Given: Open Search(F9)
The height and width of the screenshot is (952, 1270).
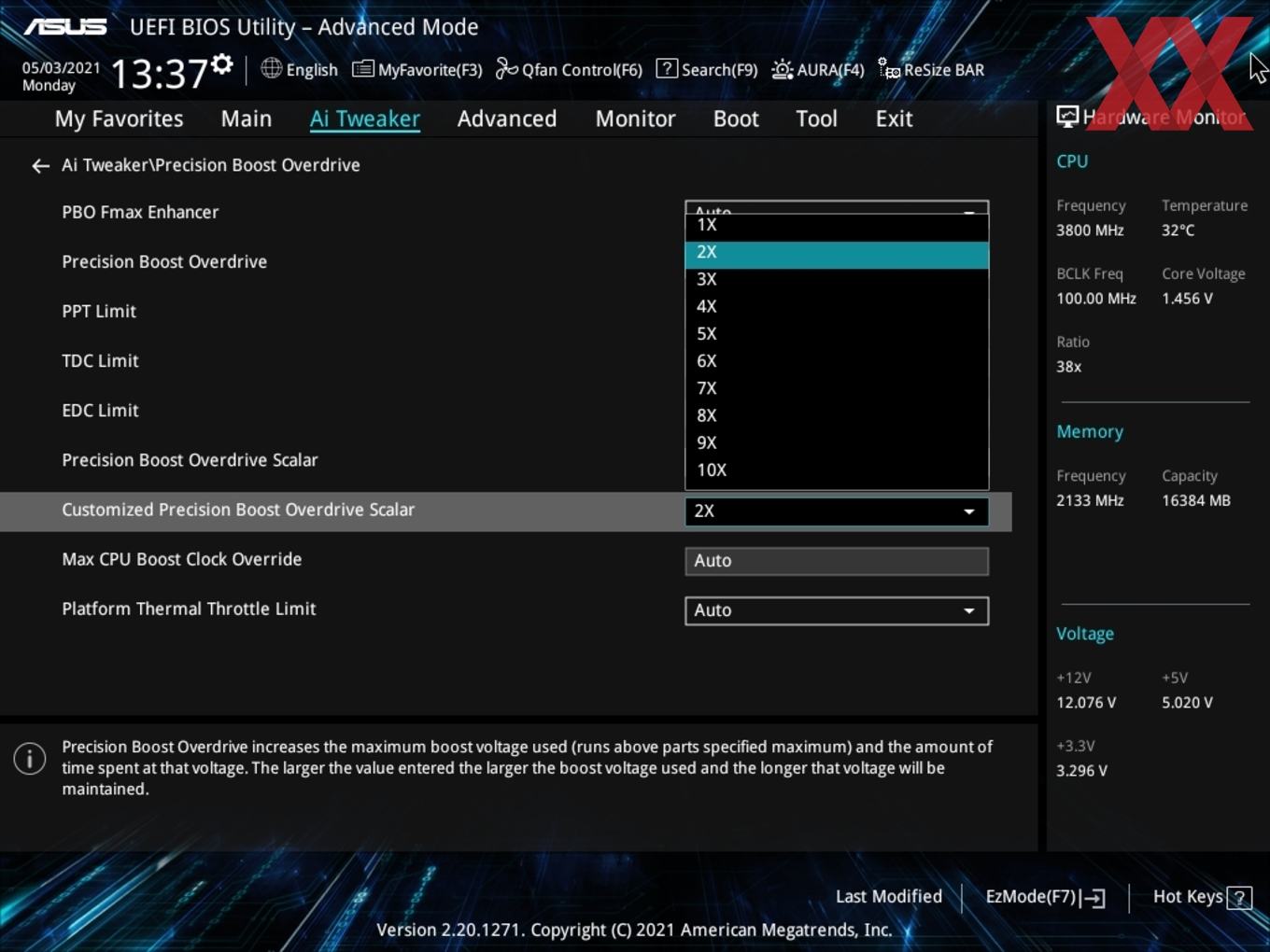Looking at the screenshot, I should pos(707,69).
